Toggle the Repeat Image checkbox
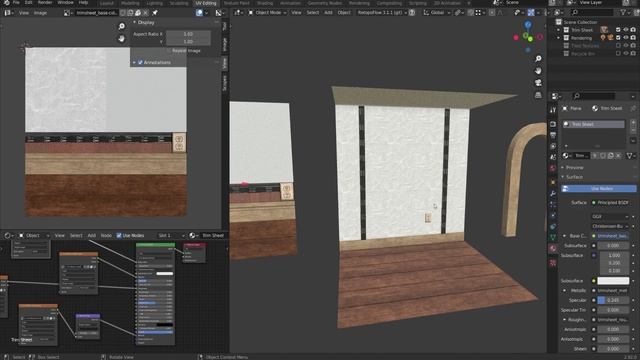 (x=169, y=51)
